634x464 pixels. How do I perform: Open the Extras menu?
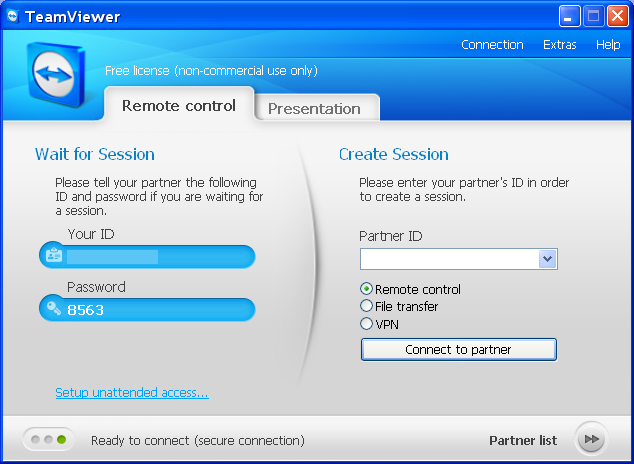[x=560, y=44]
